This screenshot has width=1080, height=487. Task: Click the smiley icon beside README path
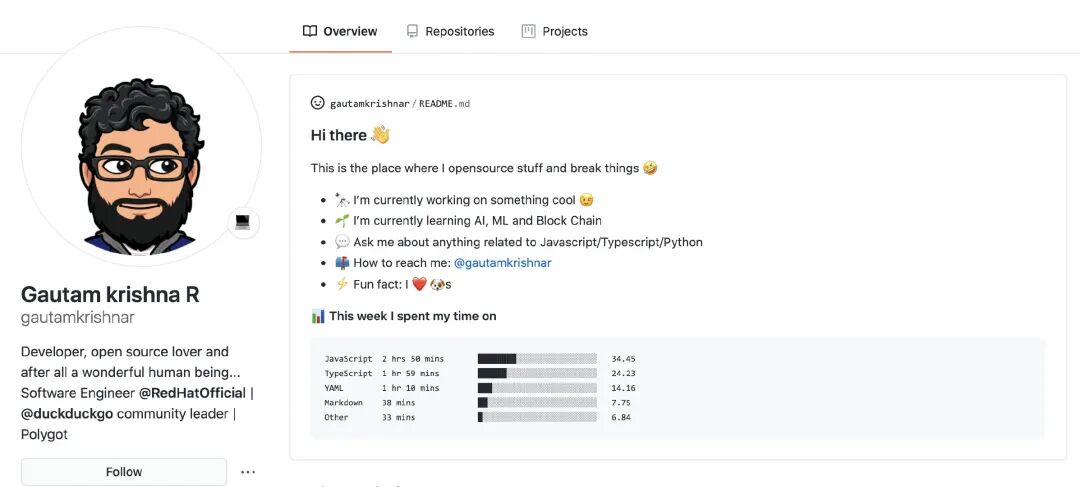(318, 103)
